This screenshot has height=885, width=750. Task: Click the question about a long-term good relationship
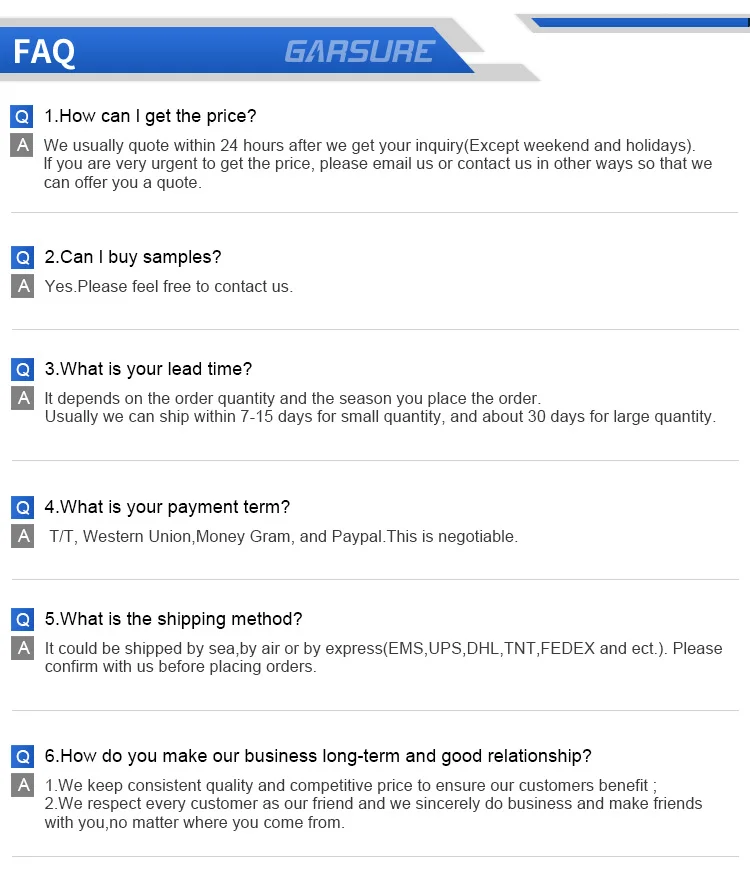click(x=318, y=756)
